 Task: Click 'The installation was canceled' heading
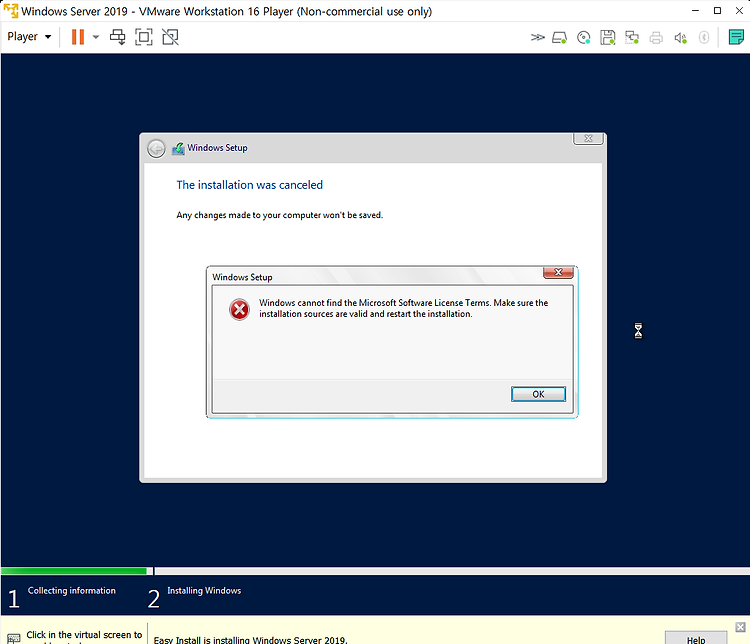pyautogui.click(x=249, y=185)
